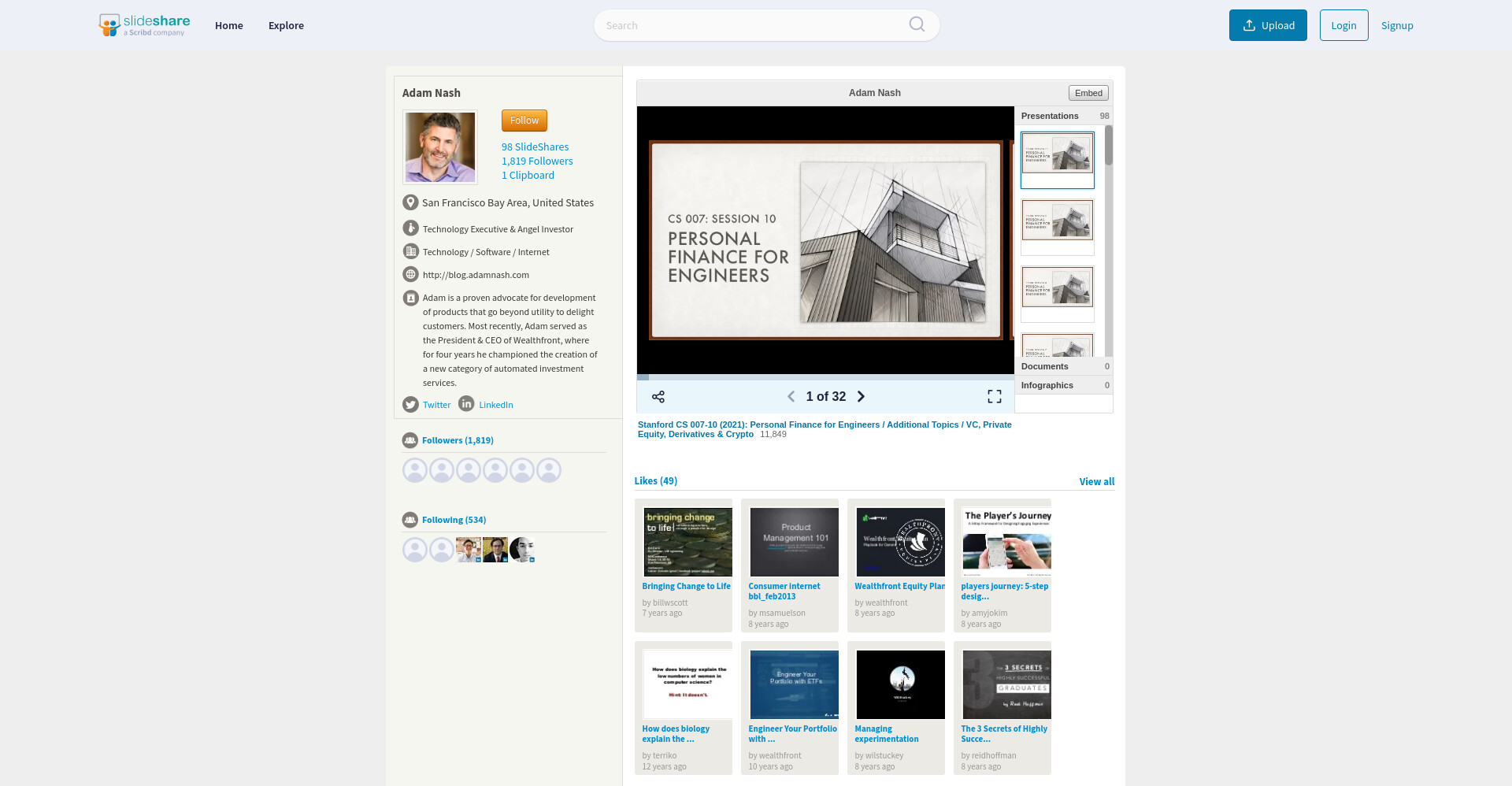This screenshot has height=786, width=1512.
Task: Click the fifth following avatar photo
Action: coord(522,550)
